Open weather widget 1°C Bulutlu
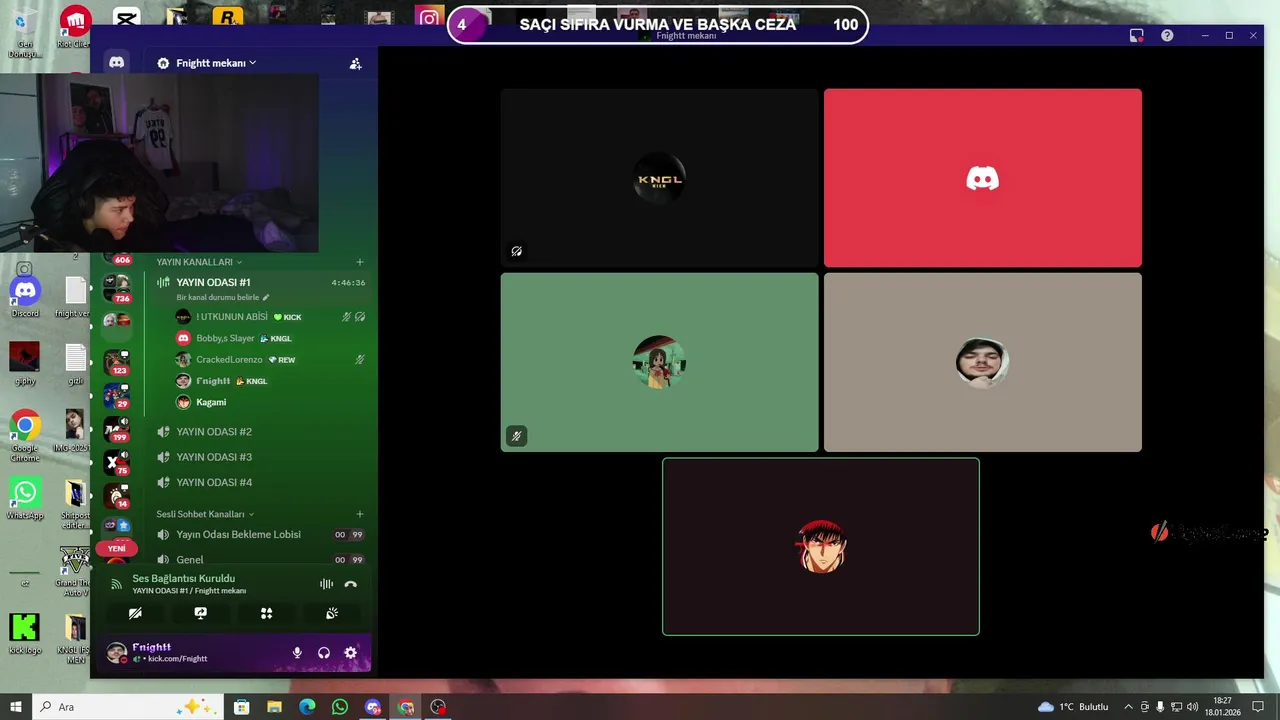The image size is (1280, 720). pos(1073,707)
